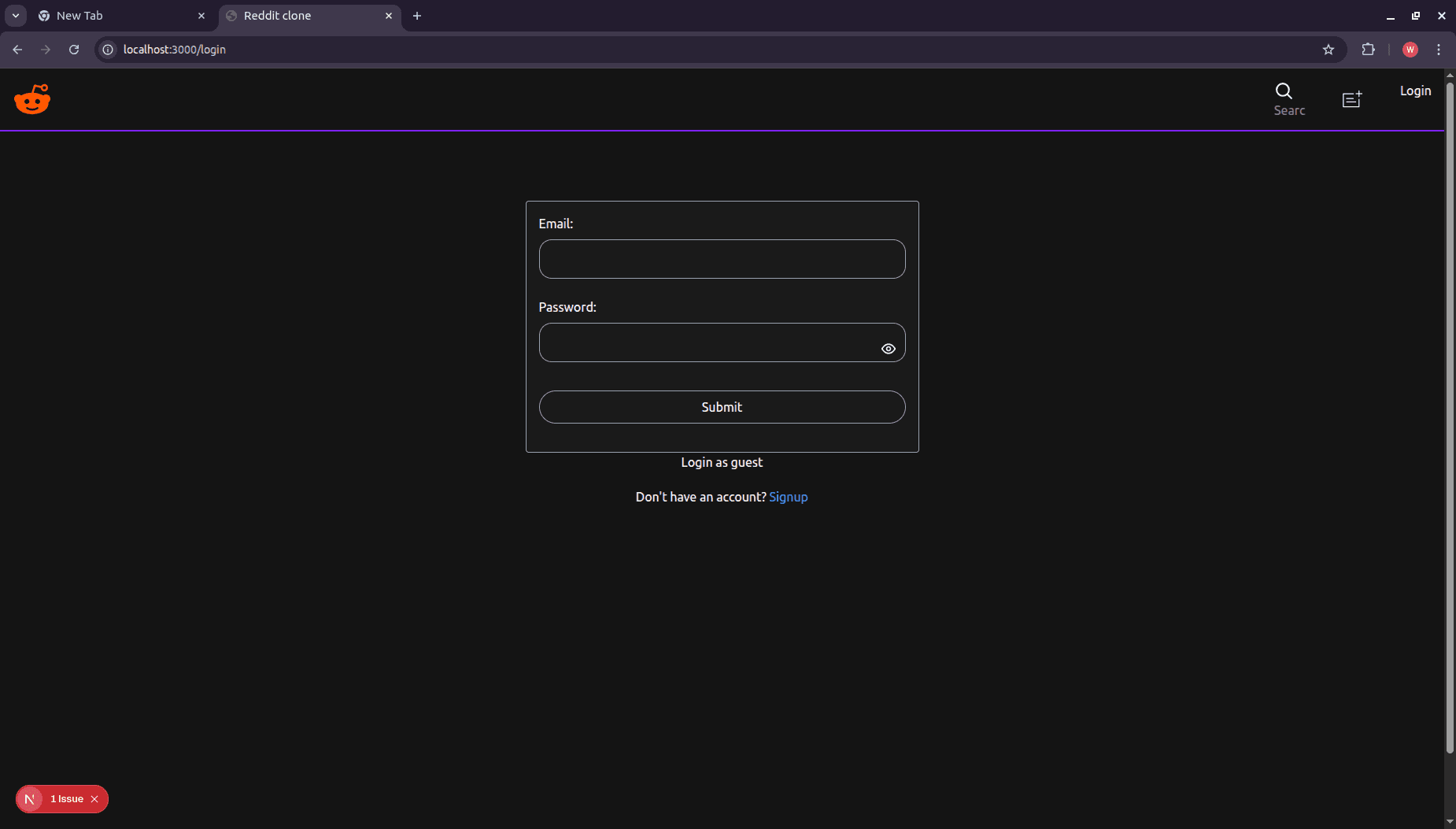Open the Login link in header
Image resolution: width=1456 pixels, height=829 pixels.
(x=1415, y=91)
